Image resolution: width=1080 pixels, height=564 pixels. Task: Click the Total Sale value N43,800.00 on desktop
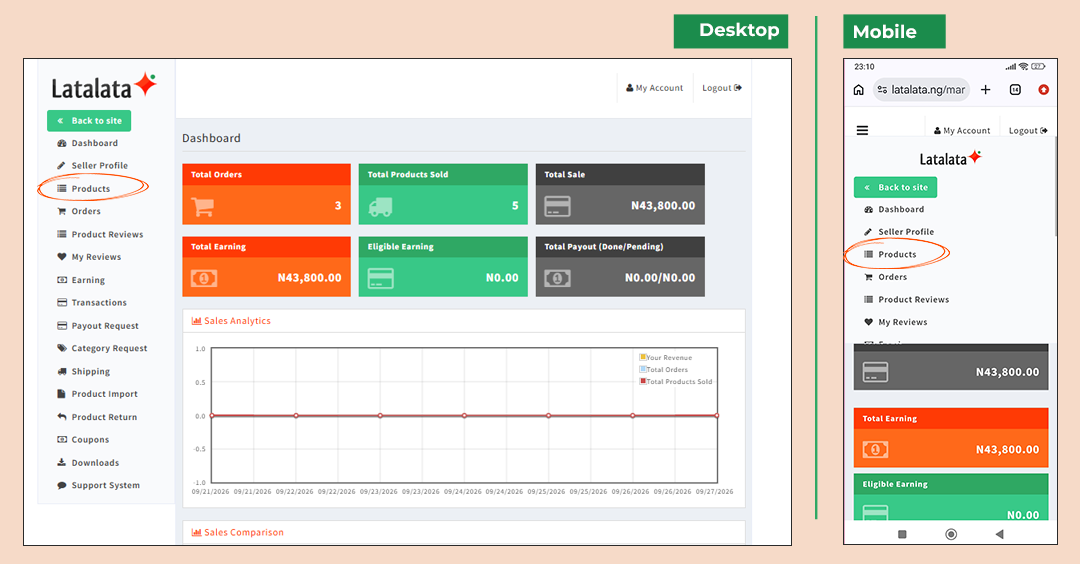[663, 206]
